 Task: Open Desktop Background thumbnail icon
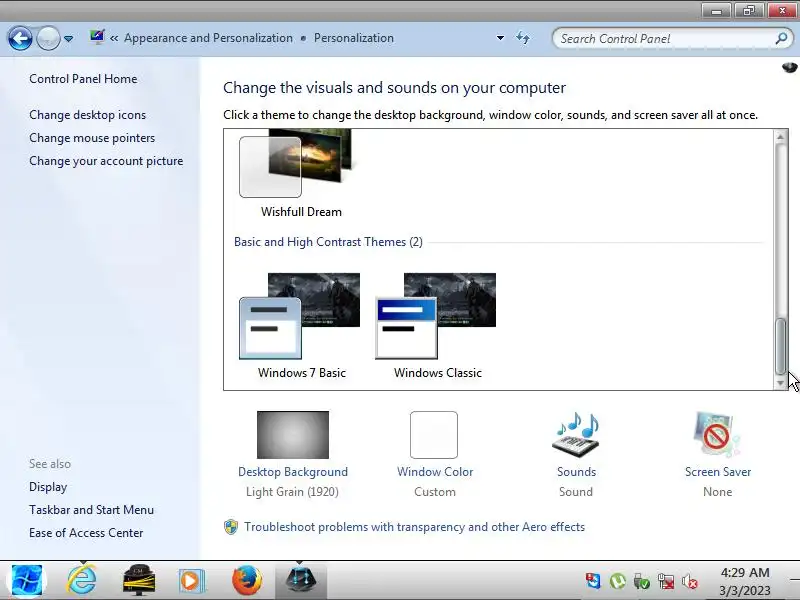point(293,435)
